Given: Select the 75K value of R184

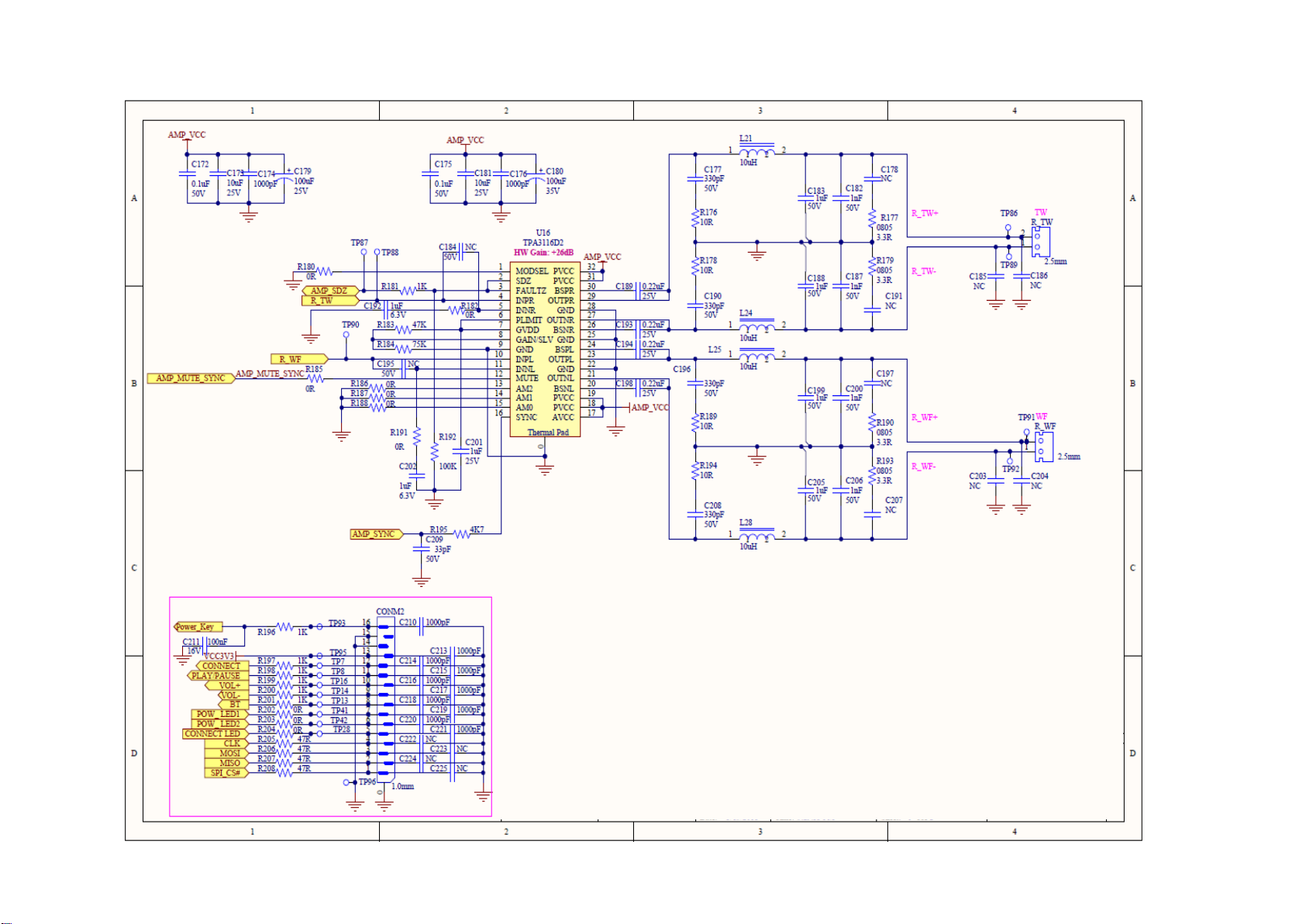Looking at the screenshot, I should (x=419, y=344).
